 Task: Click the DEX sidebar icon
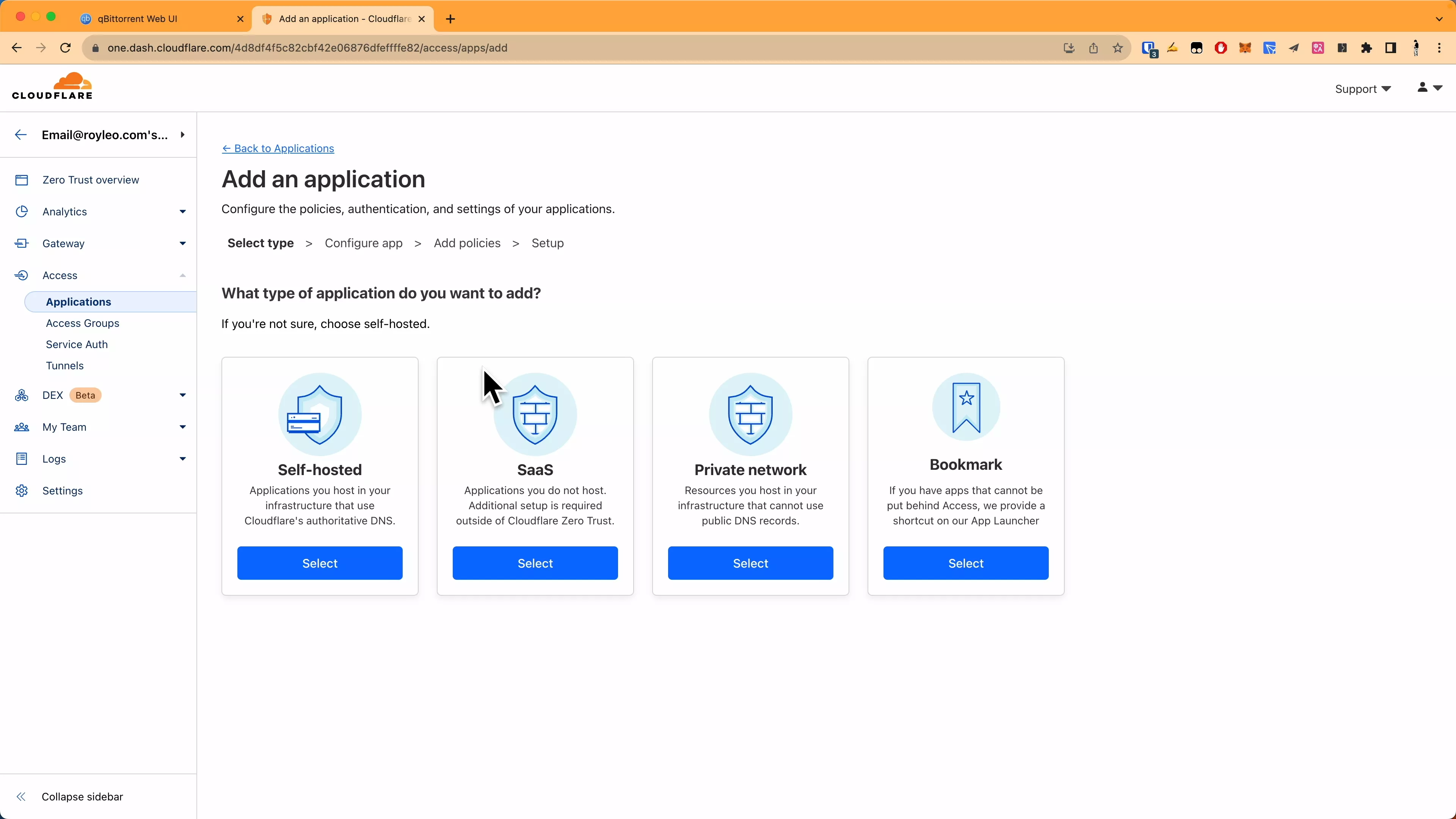22,395
